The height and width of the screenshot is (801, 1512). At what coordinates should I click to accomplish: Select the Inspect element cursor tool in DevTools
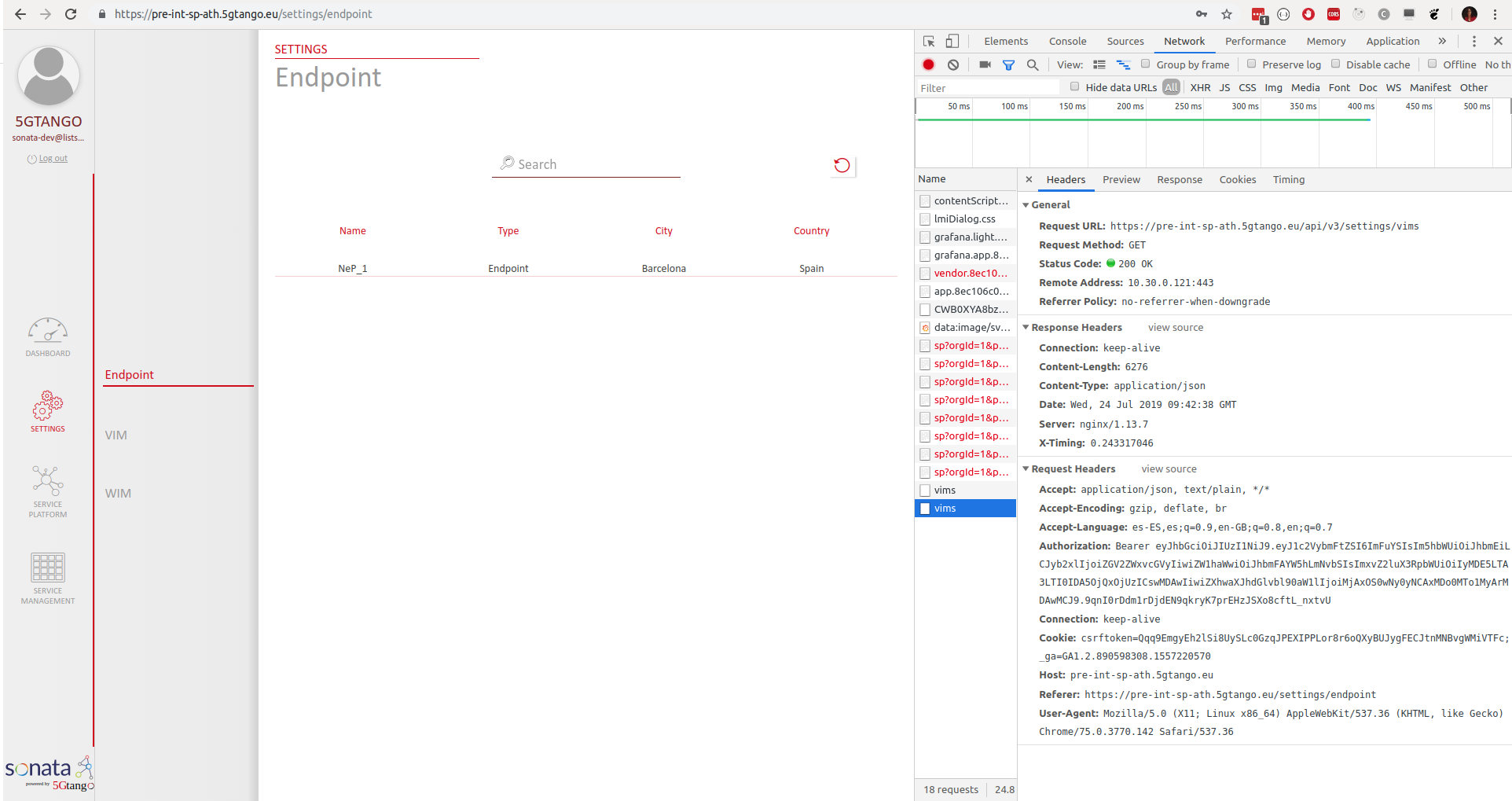[929, 40]
